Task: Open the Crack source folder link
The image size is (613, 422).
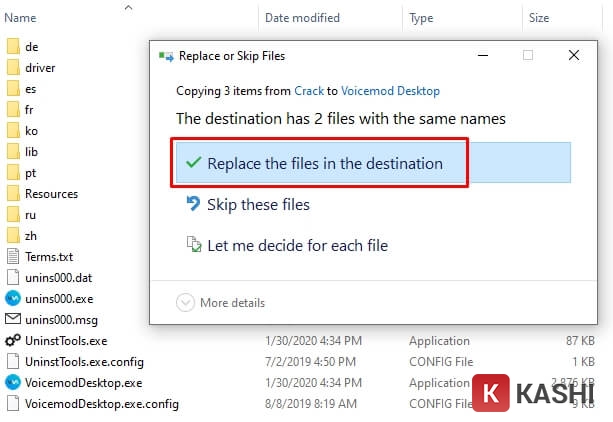Action: 309,91
